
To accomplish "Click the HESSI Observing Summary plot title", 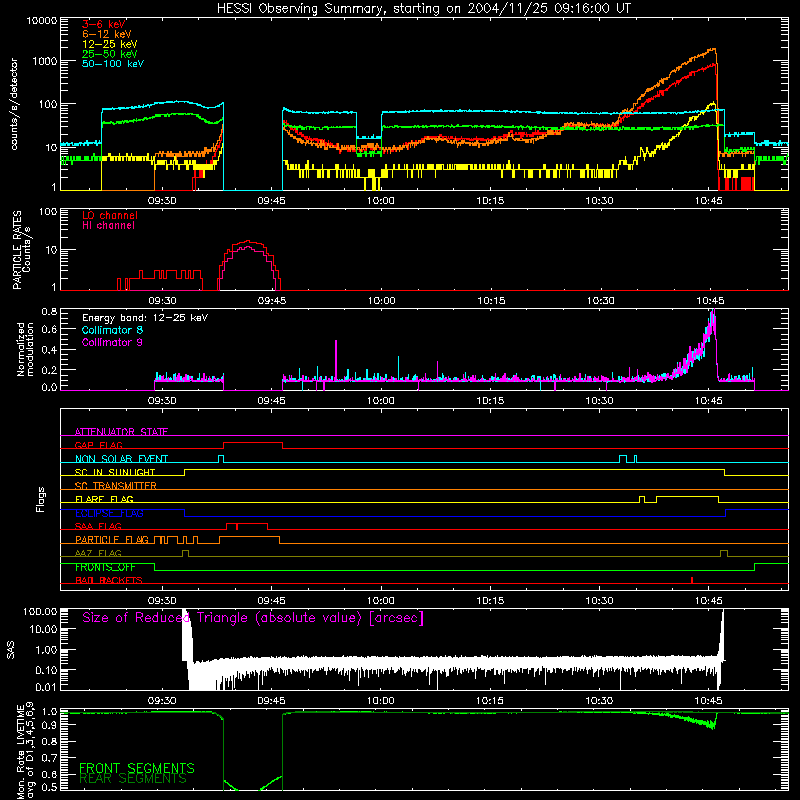I will coord(423,9).
